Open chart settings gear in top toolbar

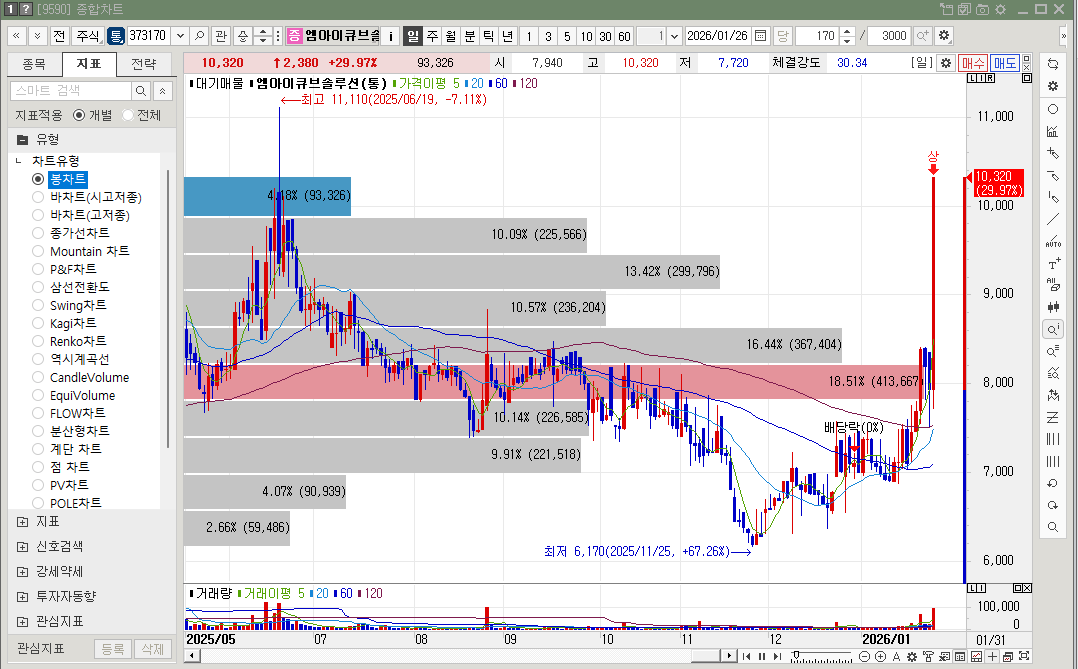[x=944, y=36]
